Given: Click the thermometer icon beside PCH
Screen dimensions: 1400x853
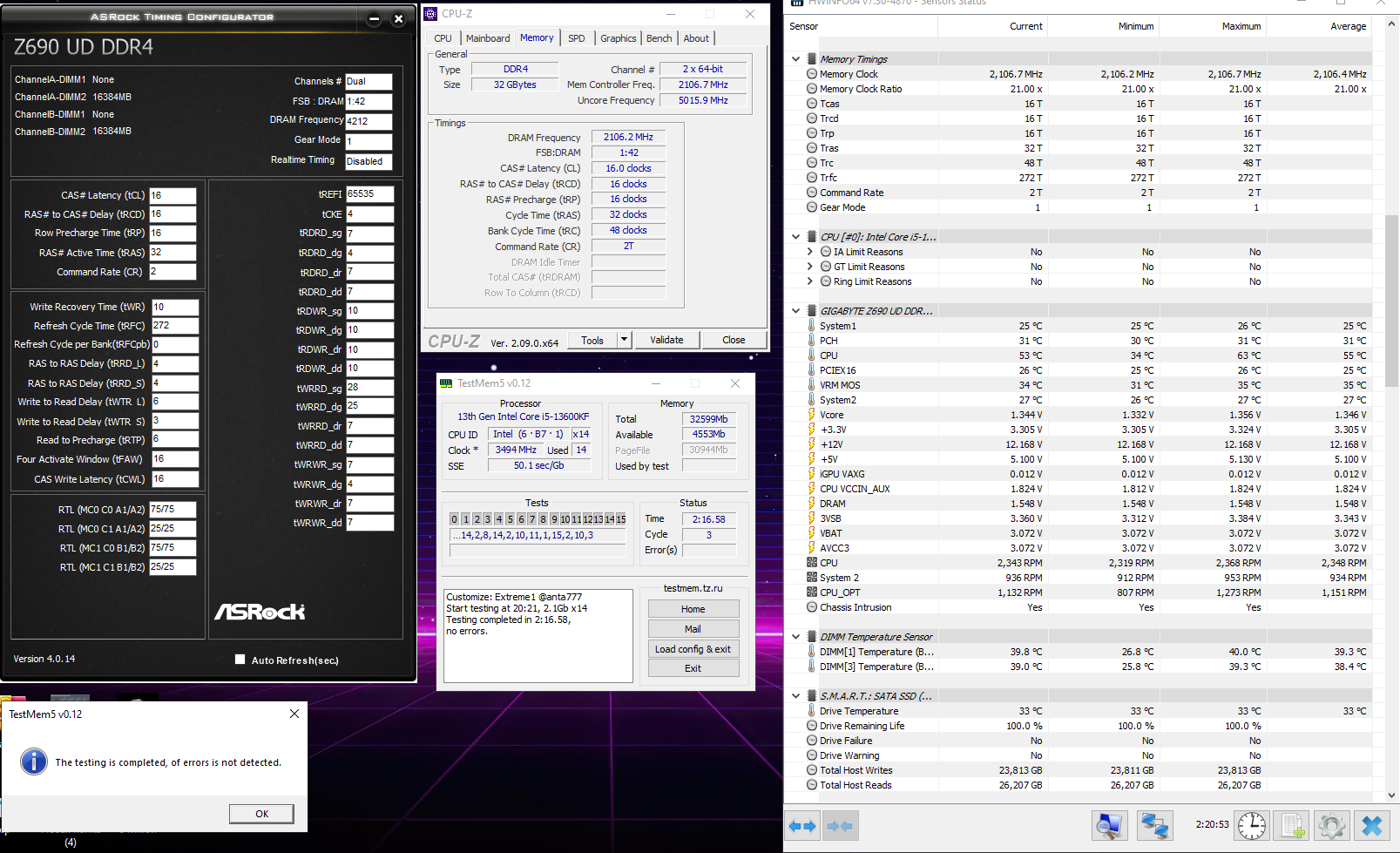Looking at the screenshot, I should (812, 341).
